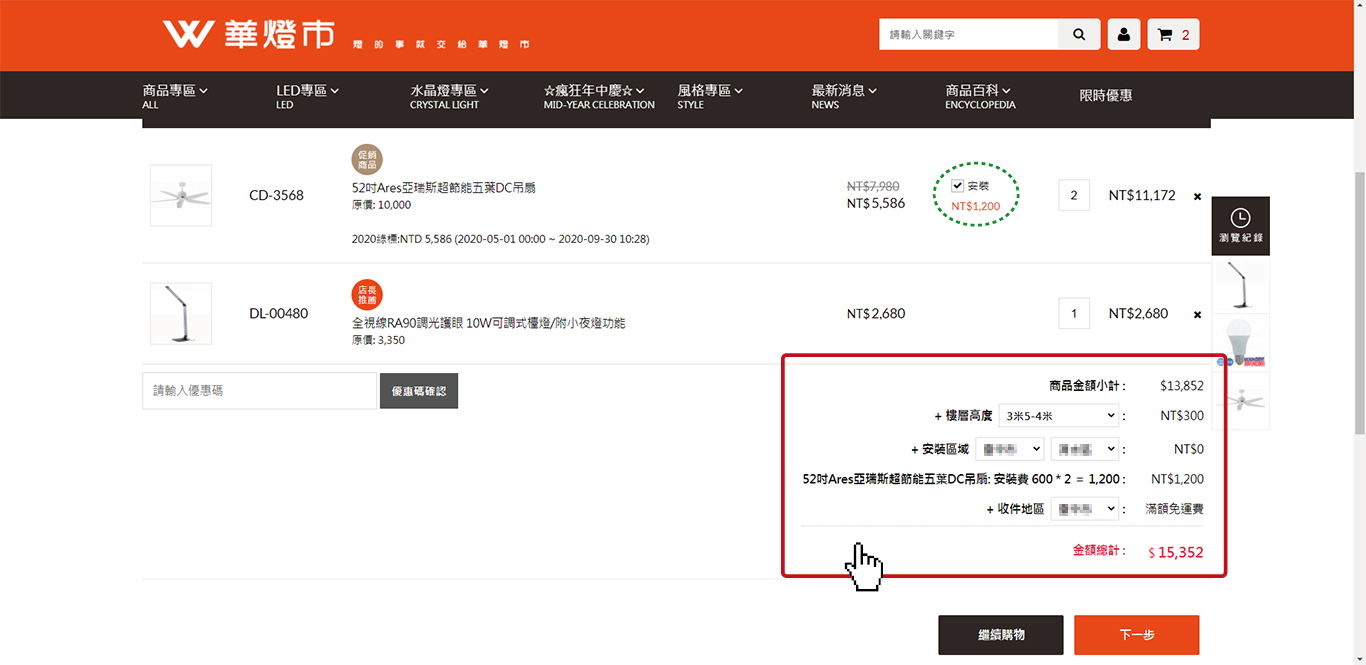Click the 商品金額小計 $13,852 value

pyautogui.click(x=1182, y=385)
